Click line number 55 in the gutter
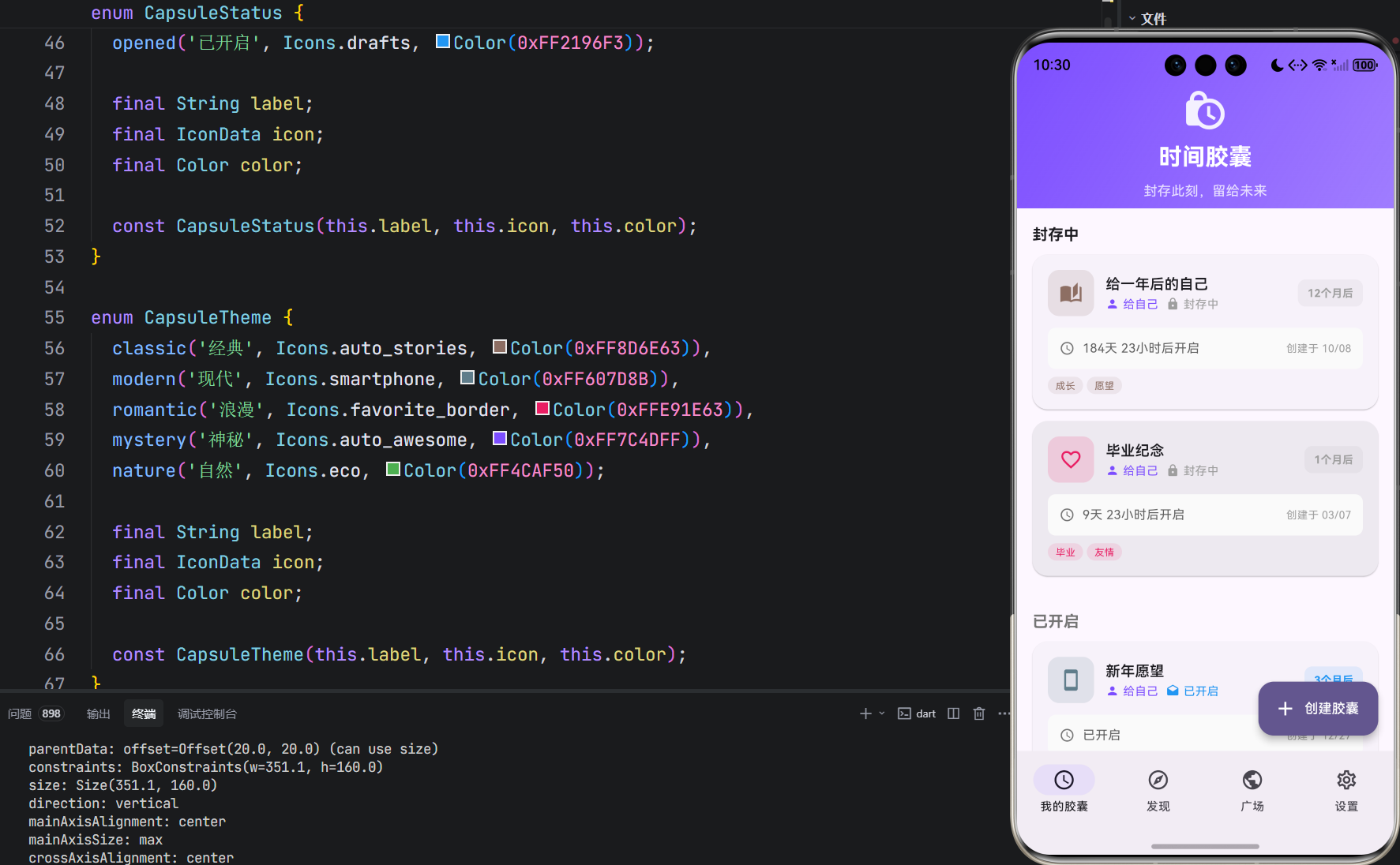 pos(54,317)
